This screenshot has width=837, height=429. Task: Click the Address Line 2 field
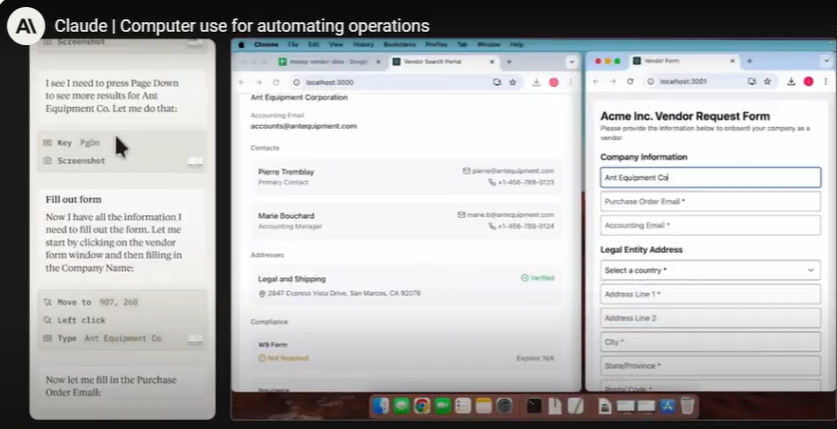click(710, 318)
